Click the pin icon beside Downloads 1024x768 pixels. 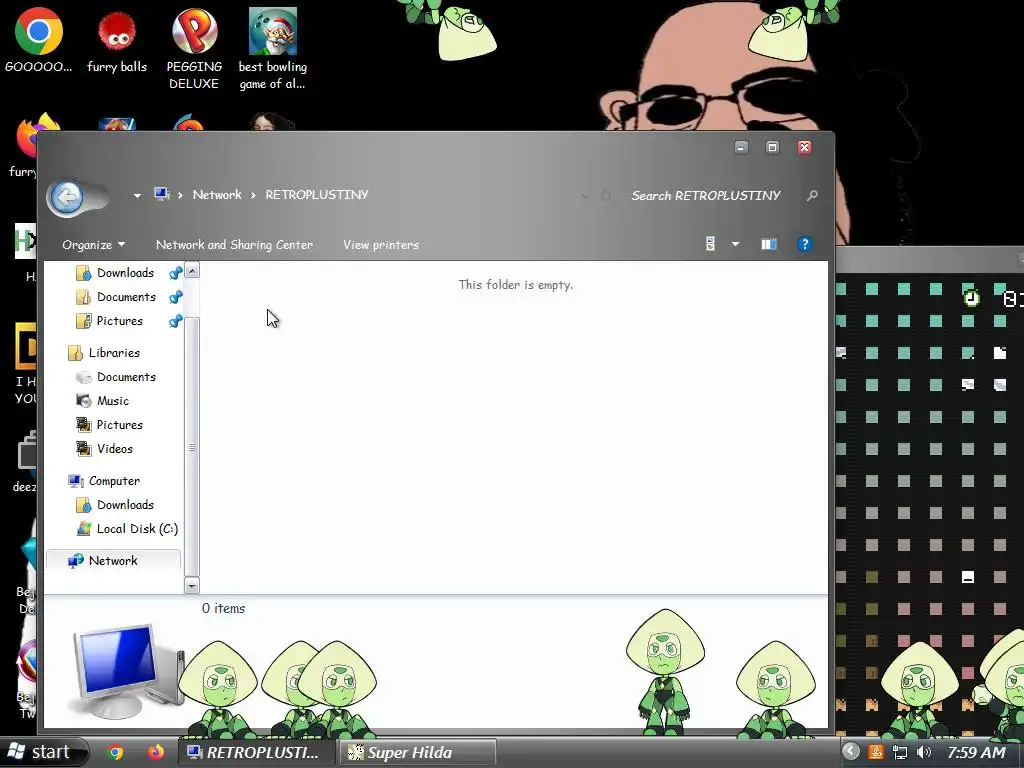point(175,273)
